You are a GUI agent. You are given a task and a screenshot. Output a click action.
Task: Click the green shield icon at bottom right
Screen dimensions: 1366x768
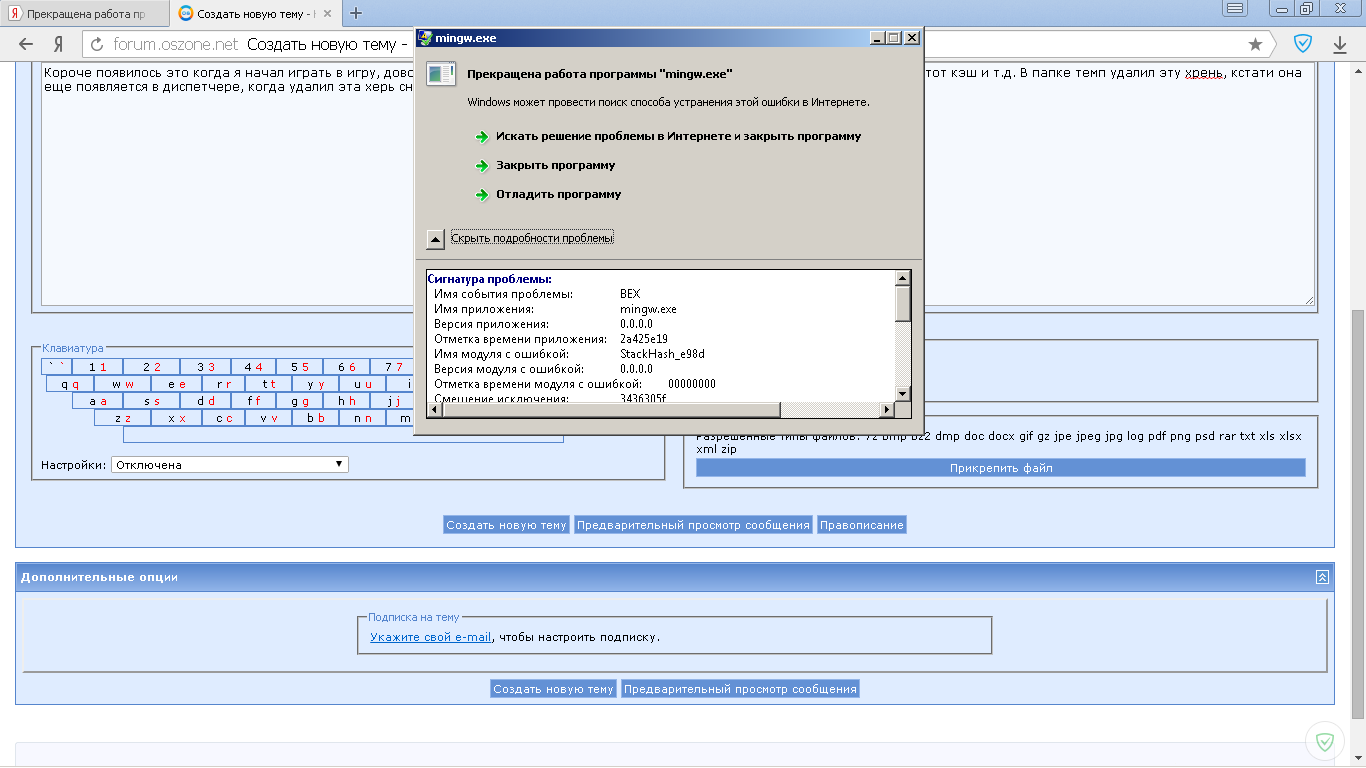1325,741
